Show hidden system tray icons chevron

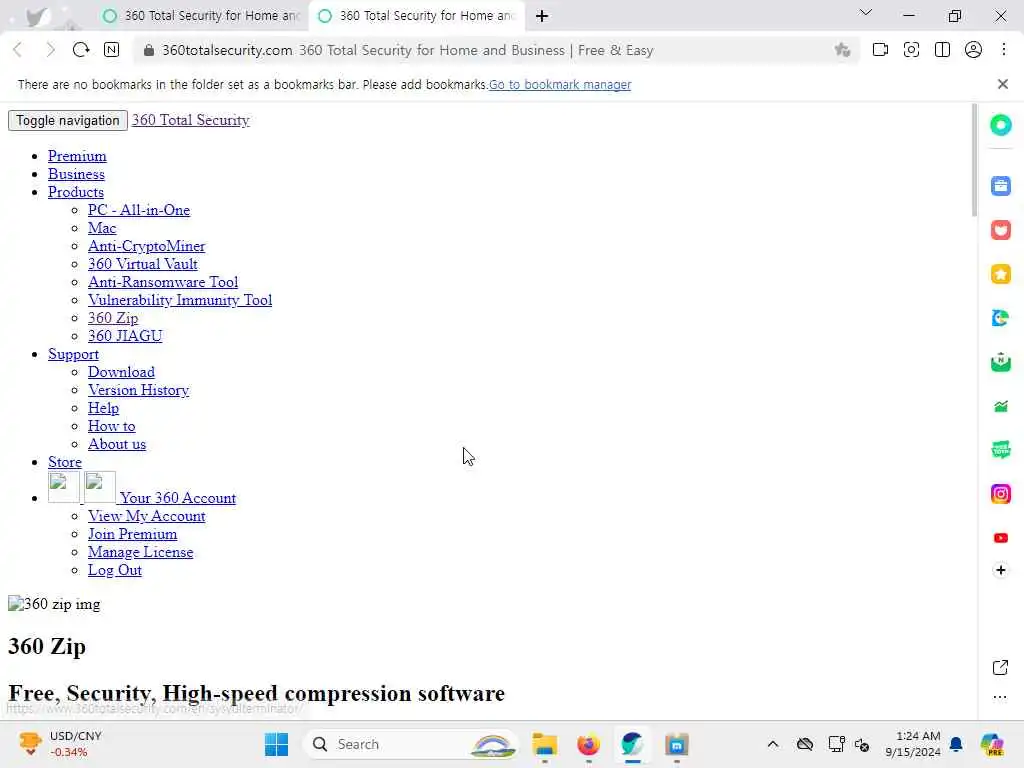[773, 744]
